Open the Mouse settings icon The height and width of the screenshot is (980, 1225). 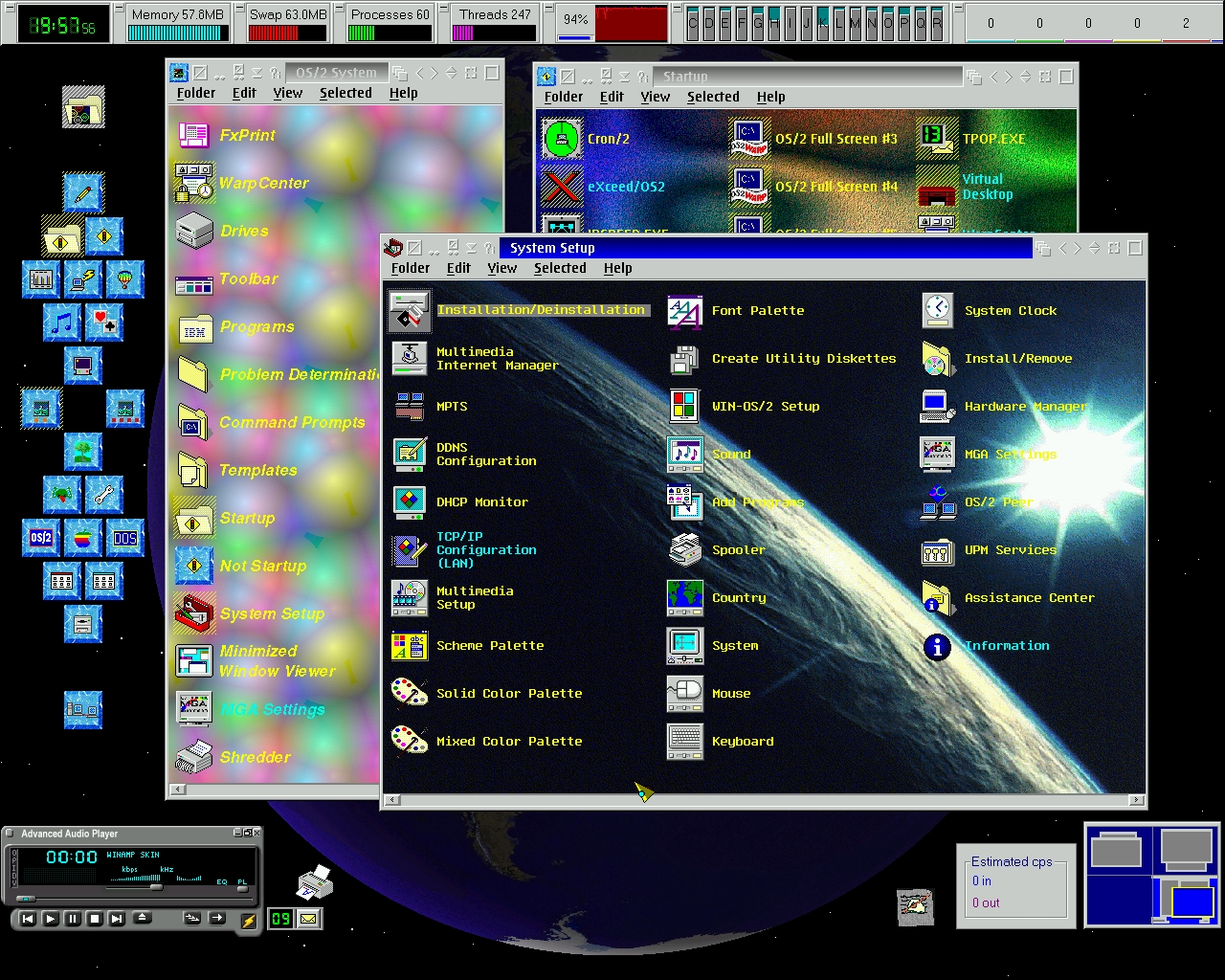coord(685,693)
